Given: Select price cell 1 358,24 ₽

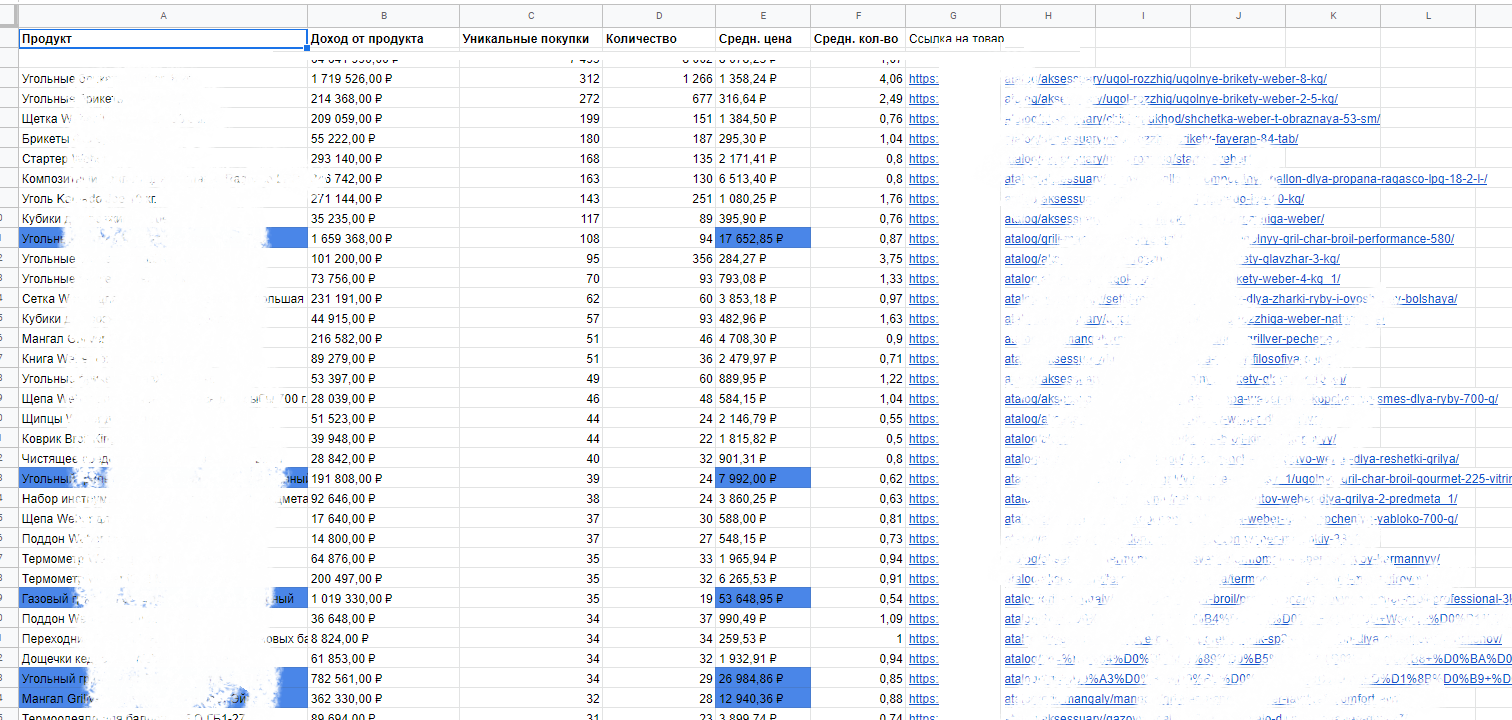Looking at the screenshot, I should point(763,79).
